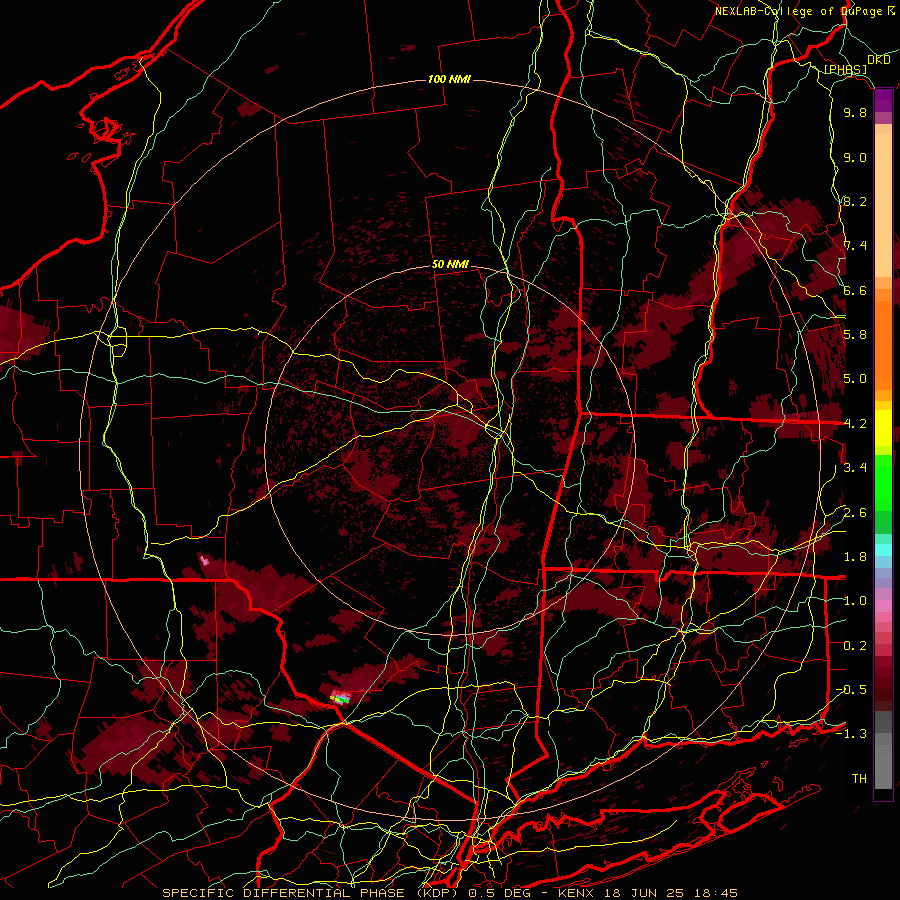Click the yellow segment of the color bar
The width and height of the screenshot is (900, 900).
pyautogui.click(x=883, y=428)
